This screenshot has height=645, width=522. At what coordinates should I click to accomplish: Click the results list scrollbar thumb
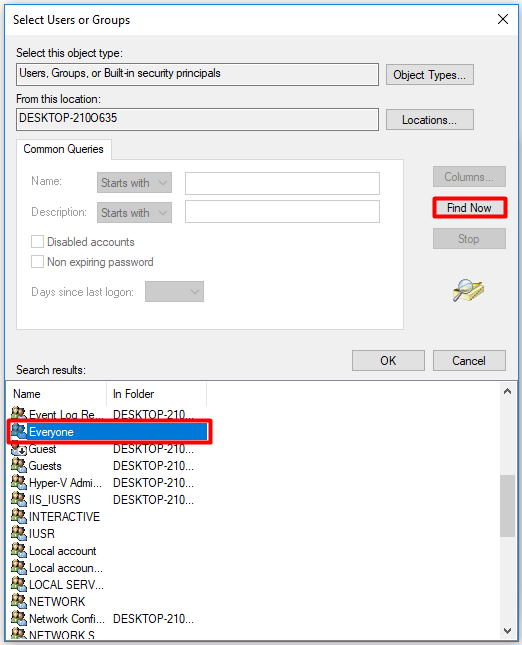(x=508, y=506)
